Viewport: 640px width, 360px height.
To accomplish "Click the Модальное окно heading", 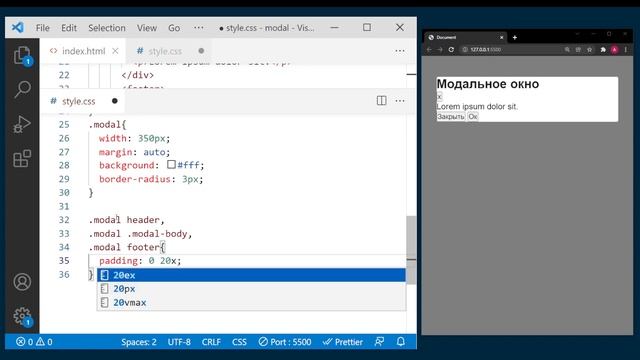I will (488, 84).
